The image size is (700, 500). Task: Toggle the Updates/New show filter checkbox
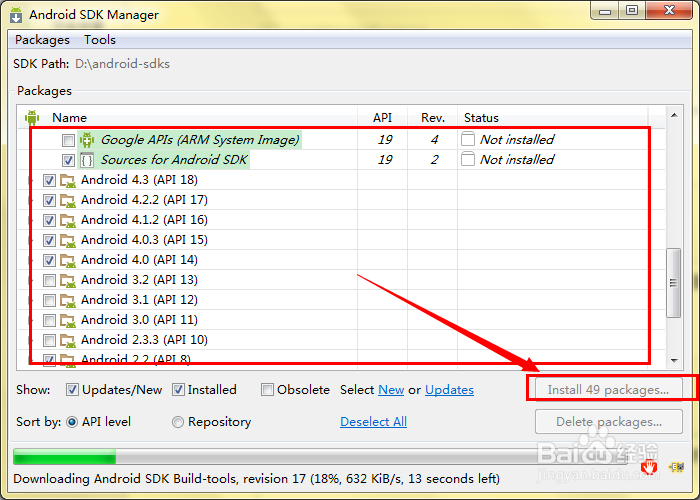72,390
